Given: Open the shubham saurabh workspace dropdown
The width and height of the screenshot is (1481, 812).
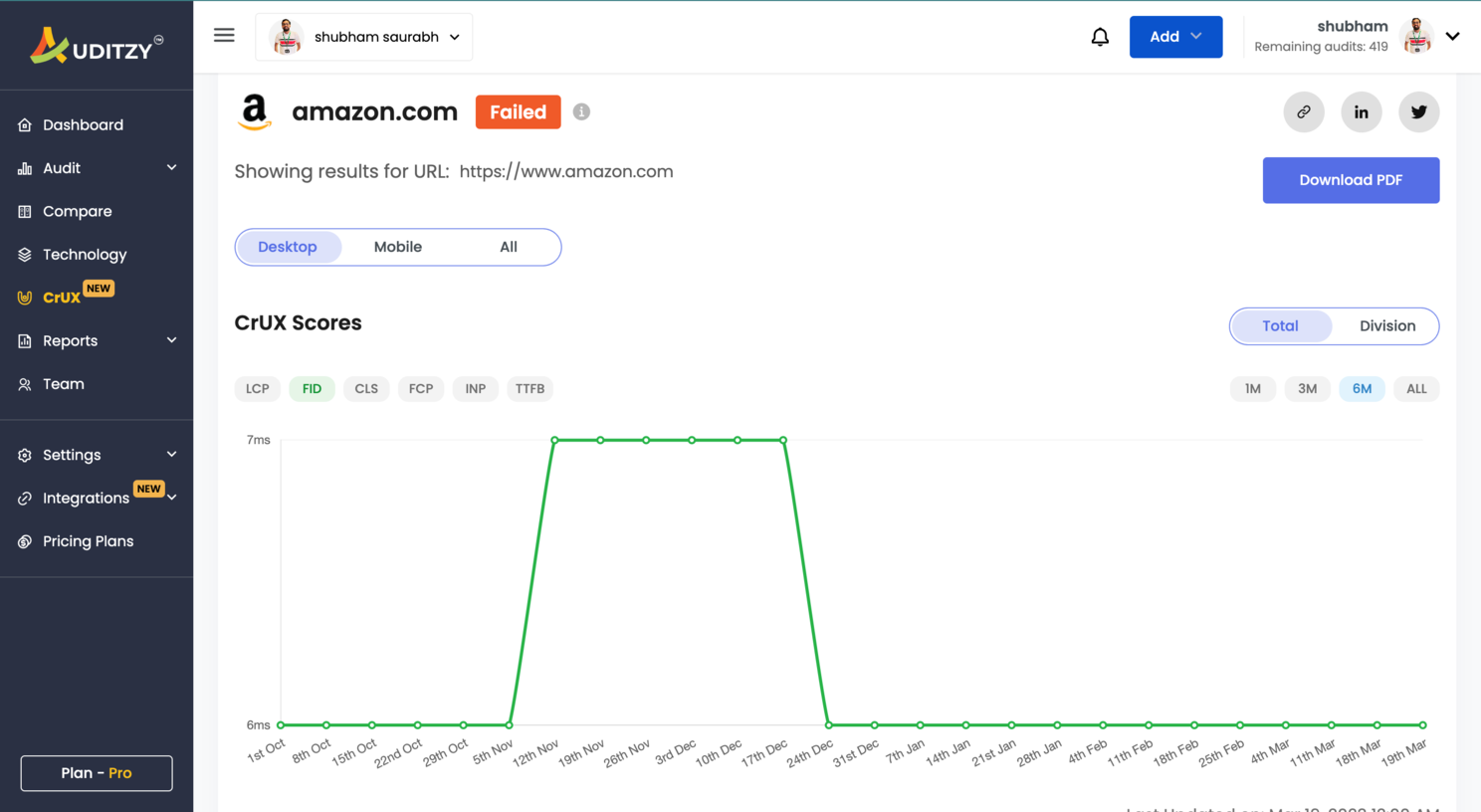Looking at the screenshot, I should (364, 37).
